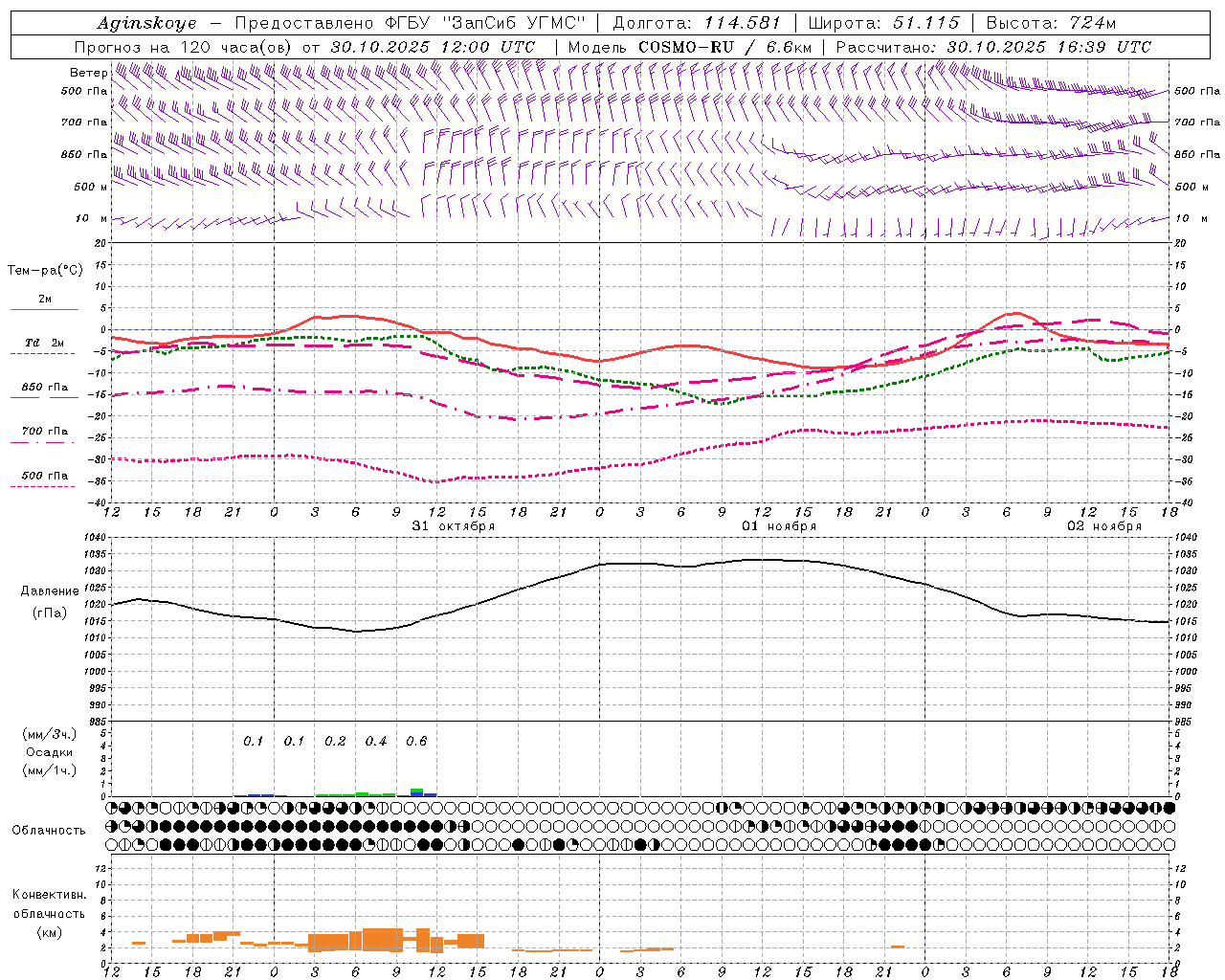Image resolution: width=1225 pixels, height=980 pixels.
Task: Click the "Конвективн." convective cloud label
Action: click(x=49, y=895)
